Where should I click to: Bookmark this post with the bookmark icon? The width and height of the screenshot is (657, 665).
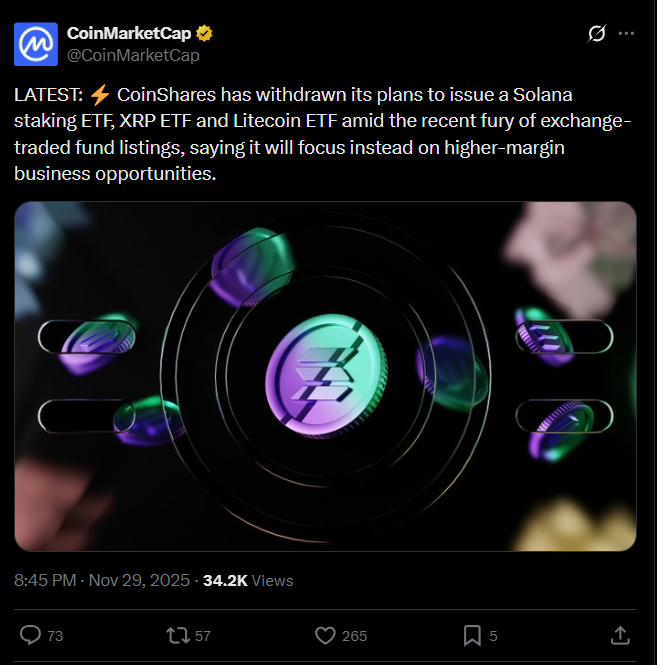(x=472, y=635)
